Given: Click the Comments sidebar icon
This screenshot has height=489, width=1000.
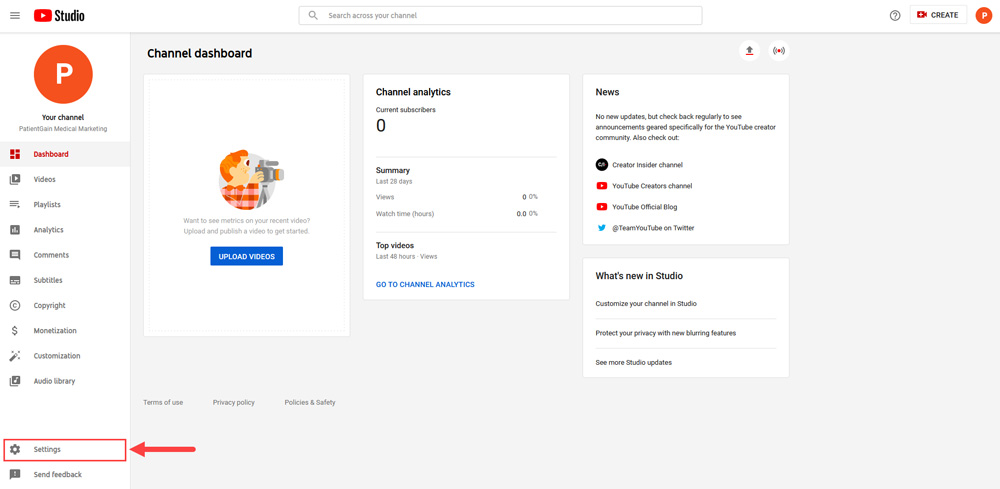Looking at the screenshot, I should (15, 255).
